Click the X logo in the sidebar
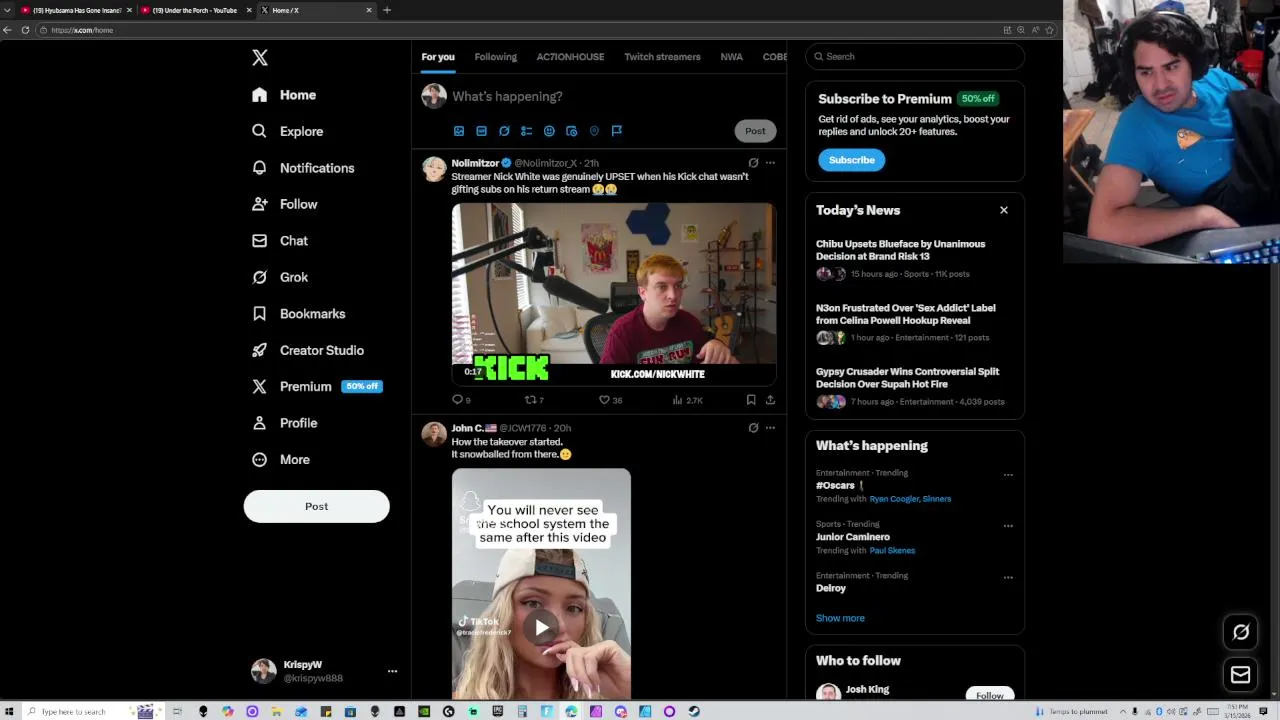 click(260, 58)
